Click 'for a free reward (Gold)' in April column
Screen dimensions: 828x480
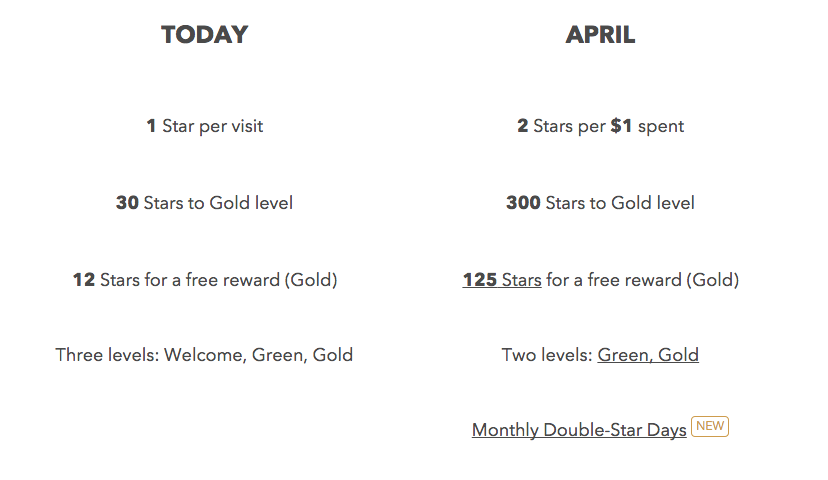643,280
